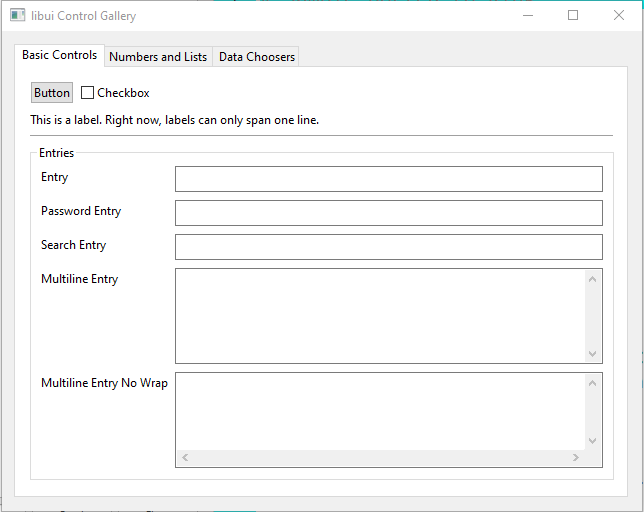This screenshot has height=512, width=644.
Task: Click inside Multiline Entry No Wrap box
Action: pos(380,411)
